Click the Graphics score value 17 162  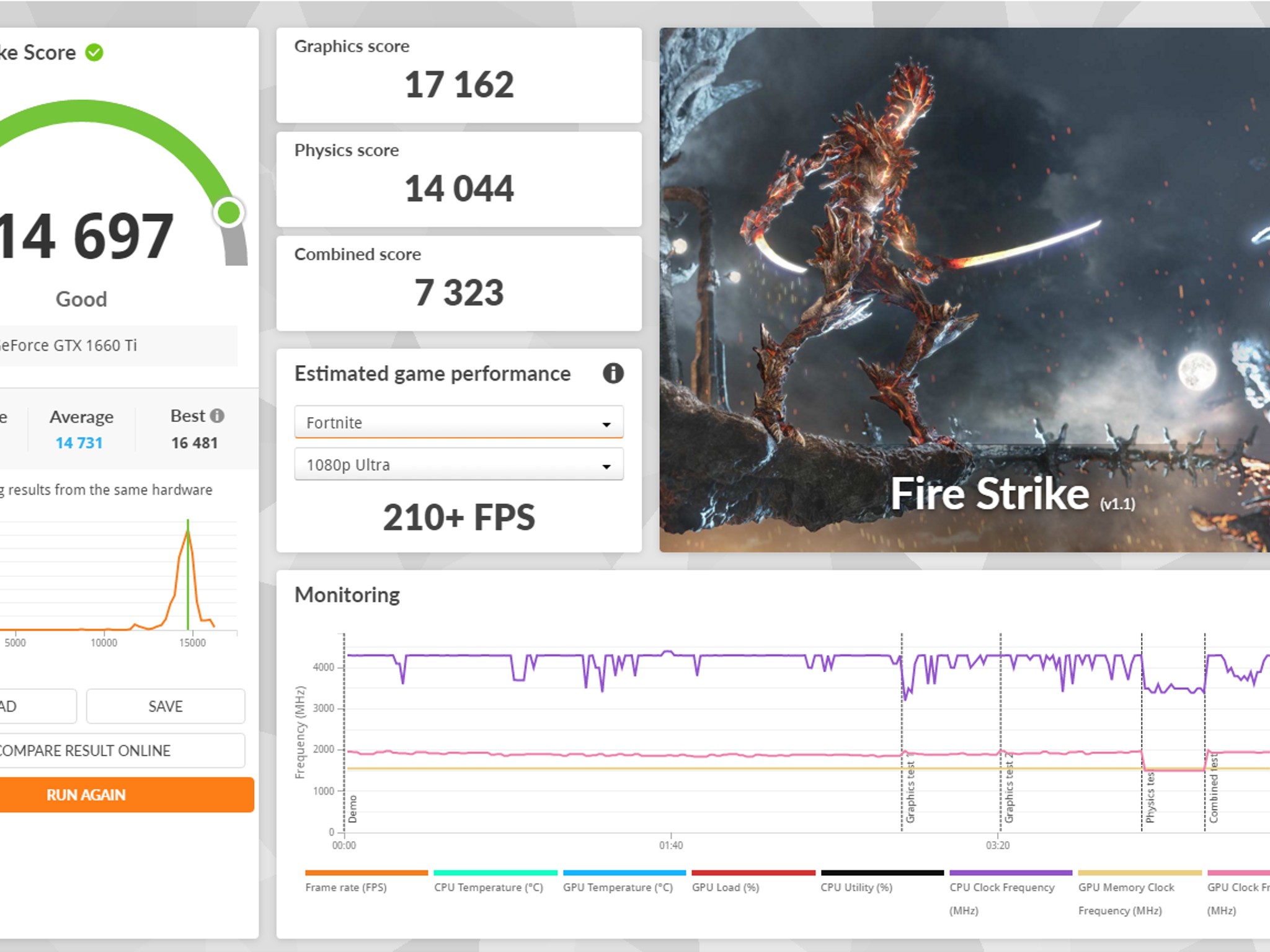(459, 84)
